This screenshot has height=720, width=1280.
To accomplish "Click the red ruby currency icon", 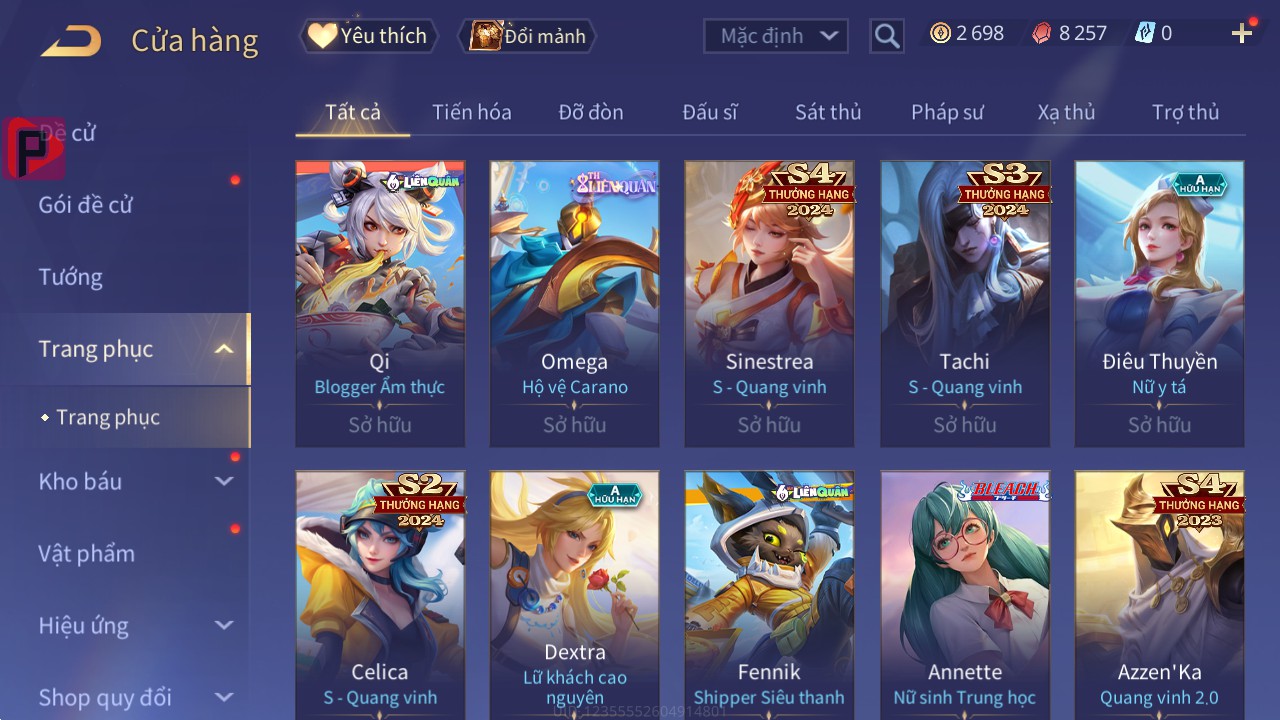I will 1042,33.
